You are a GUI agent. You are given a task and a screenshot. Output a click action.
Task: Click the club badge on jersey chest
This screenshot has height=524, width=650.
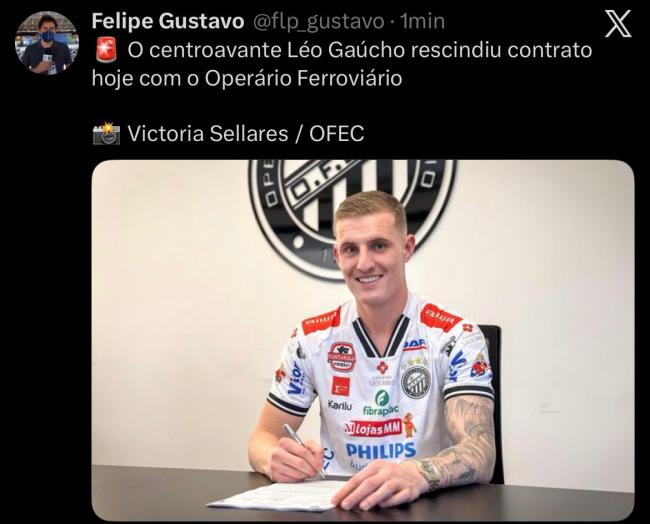point(416,382)
